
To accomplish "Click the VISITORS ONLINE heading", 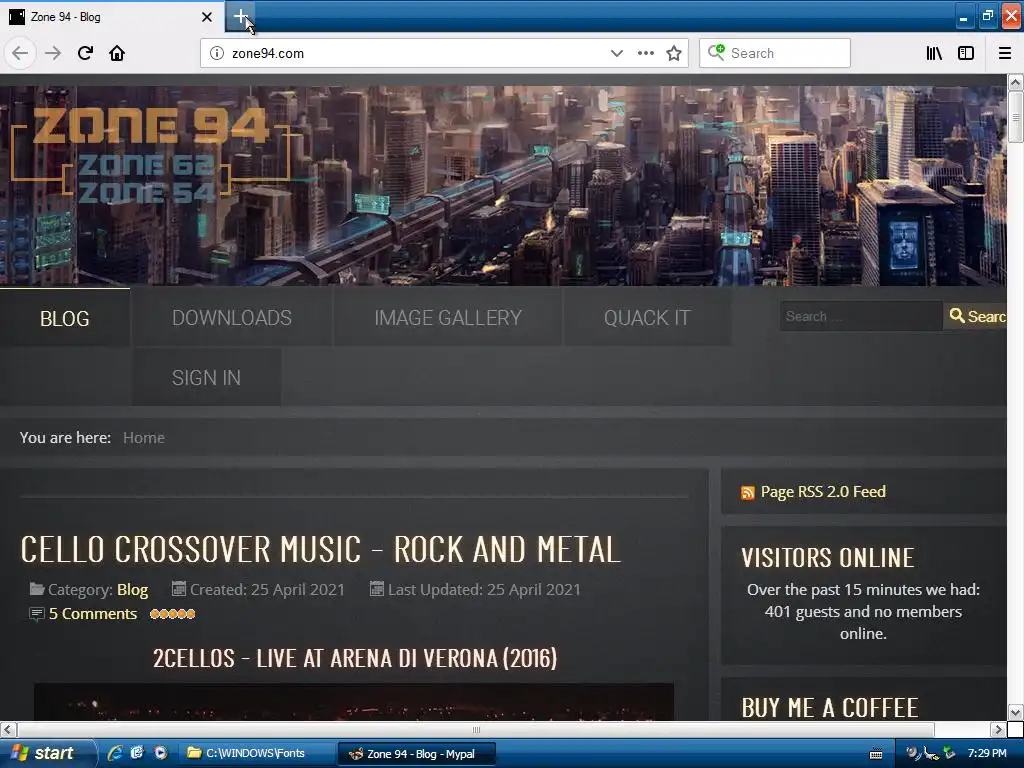I will click(x=827, y=558).
